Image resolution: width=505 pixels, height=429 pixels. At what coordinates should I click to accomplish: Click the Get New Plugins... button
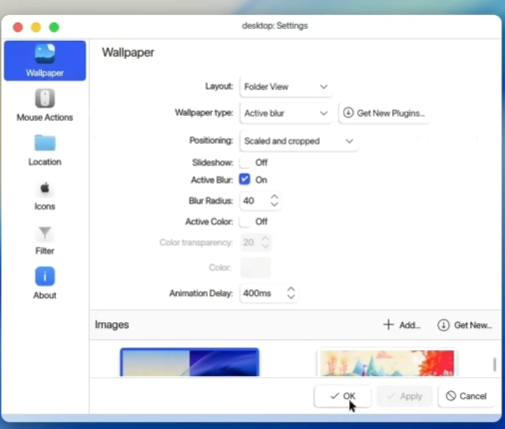click(x=384, y=113)
